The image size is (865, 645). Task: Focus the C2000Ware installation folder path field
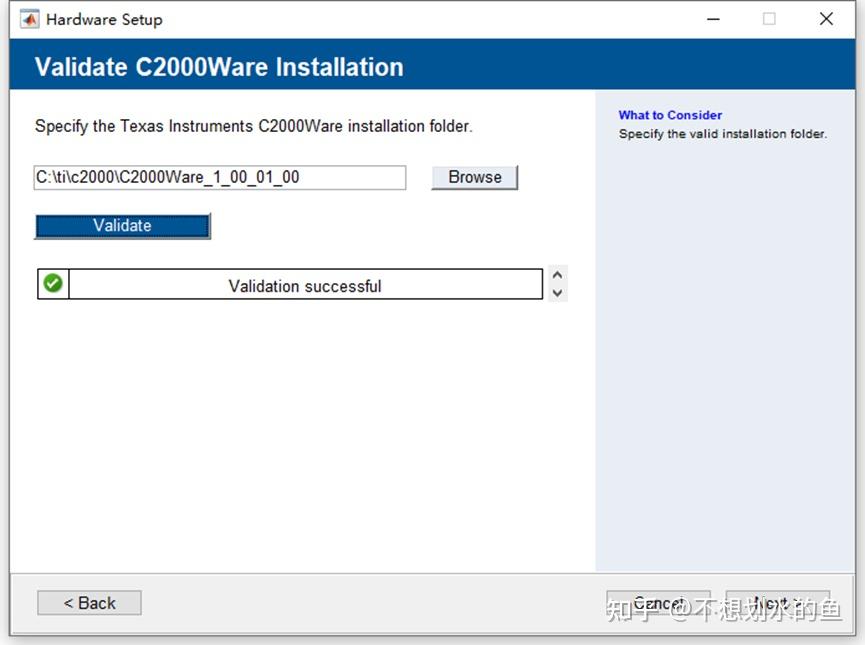click(x=220, y=177)
